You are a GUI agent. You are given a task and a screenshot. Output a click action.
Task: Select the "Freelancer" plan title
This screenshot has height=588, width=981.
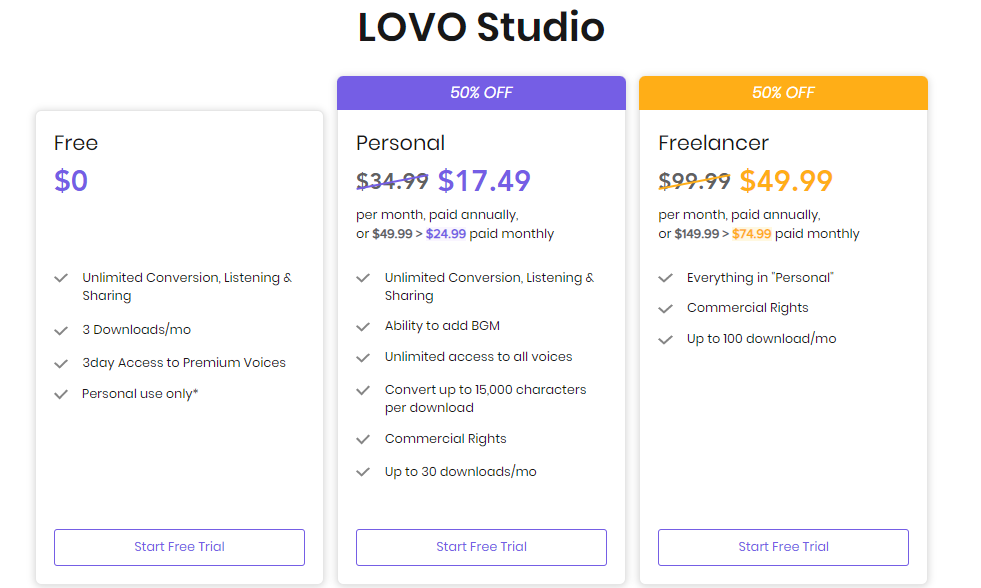713,143
